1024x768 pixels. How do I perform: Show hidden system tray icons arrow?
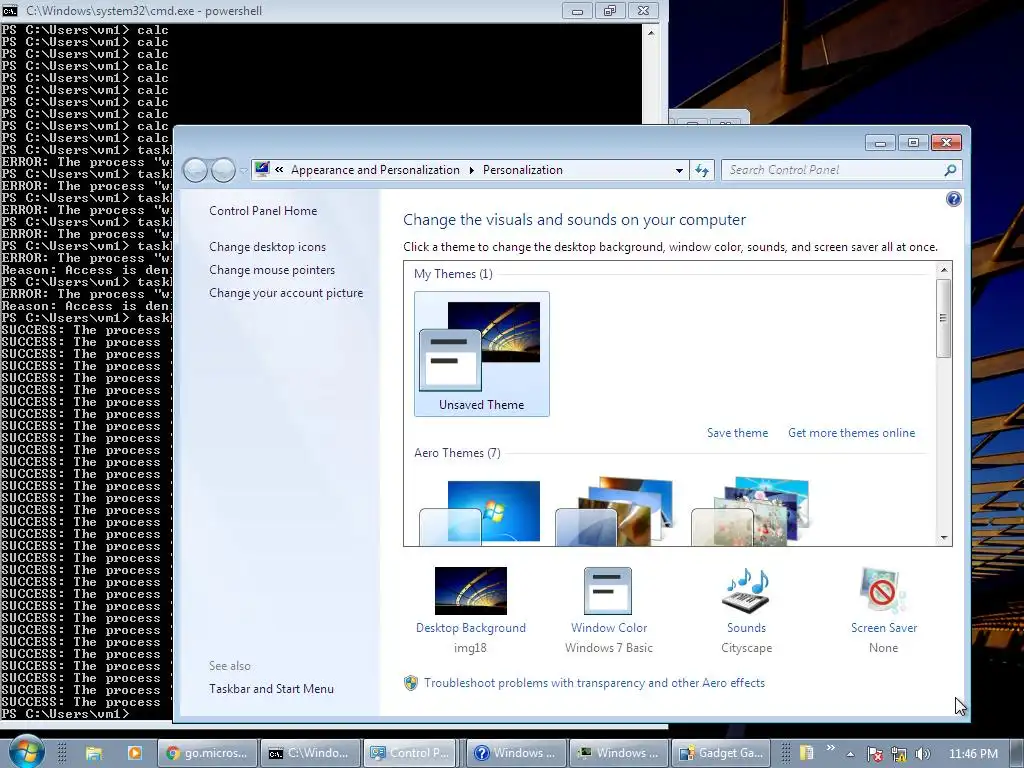click(850, 754)
